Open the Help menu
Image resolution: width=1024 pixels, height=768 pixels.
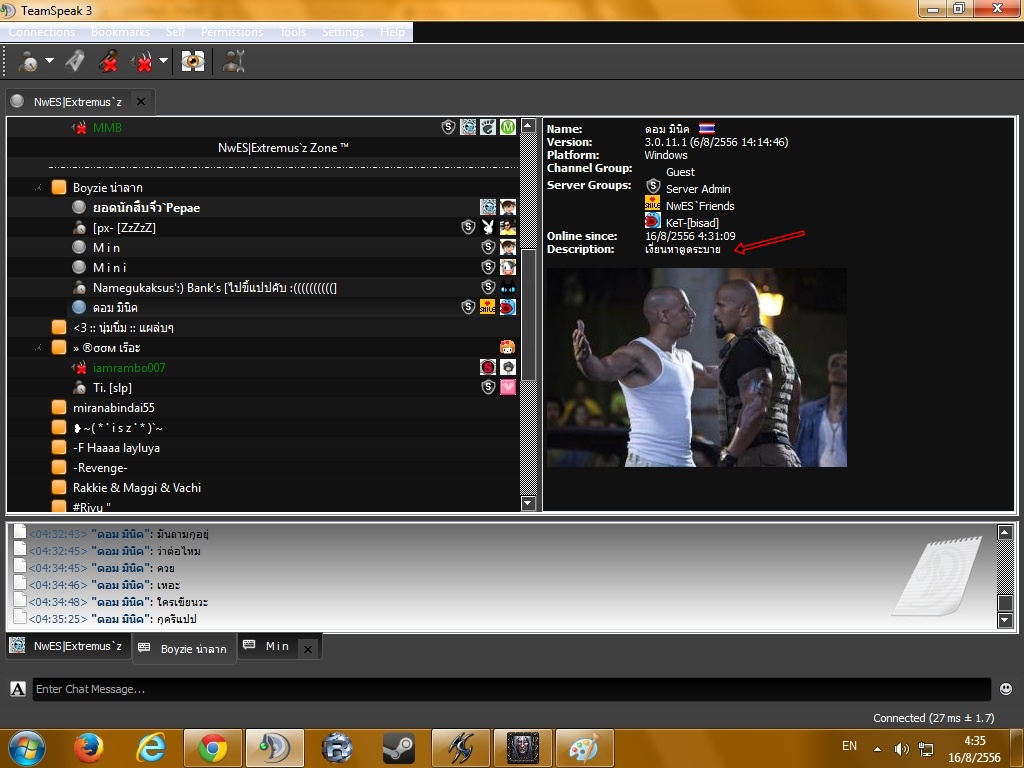click(x=392, y=32)
